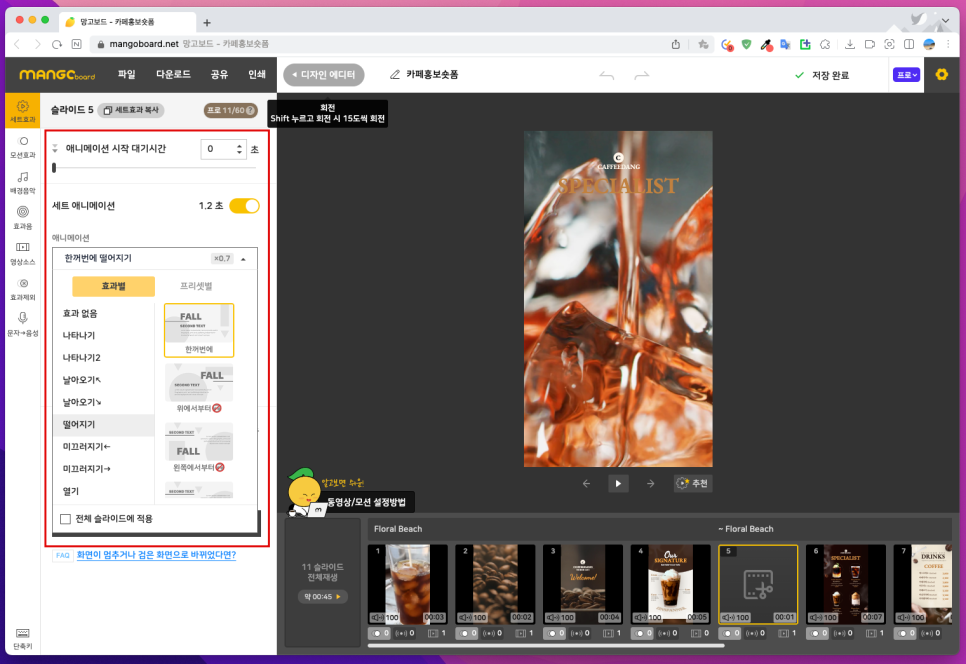The height and width of the screenshot is (664, 966).
Task: Click 세트효과 복사 button
Action: tap(131, 110)
